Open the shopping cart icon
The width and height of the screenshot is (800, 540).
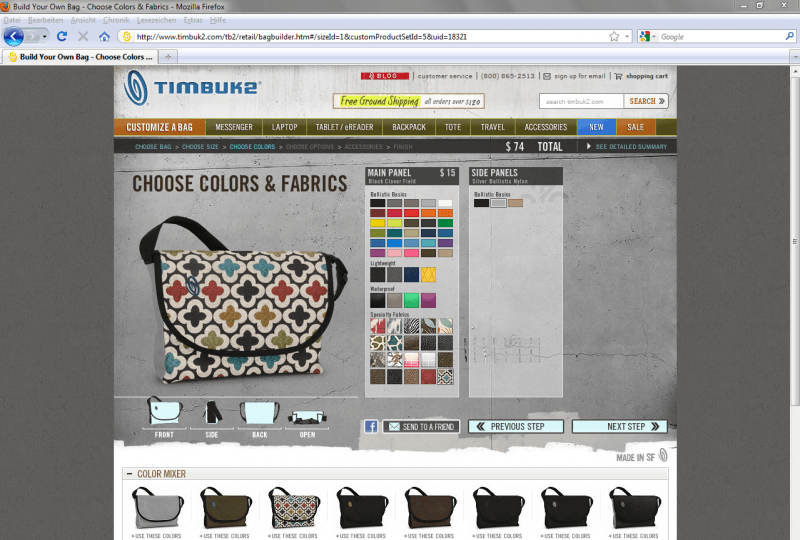pyautogui.click(x=618, y=77)
